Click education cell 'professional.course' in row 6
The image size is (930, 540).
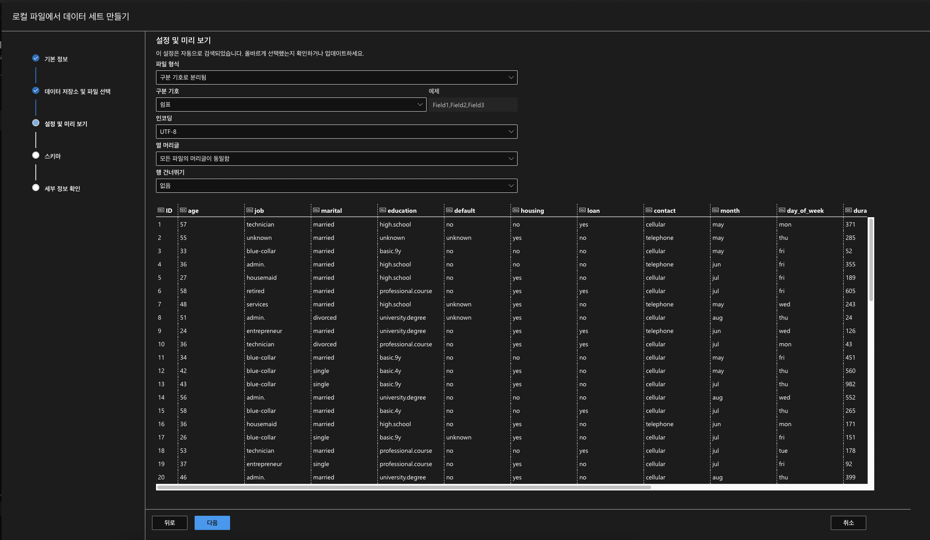tap(406, 291)
